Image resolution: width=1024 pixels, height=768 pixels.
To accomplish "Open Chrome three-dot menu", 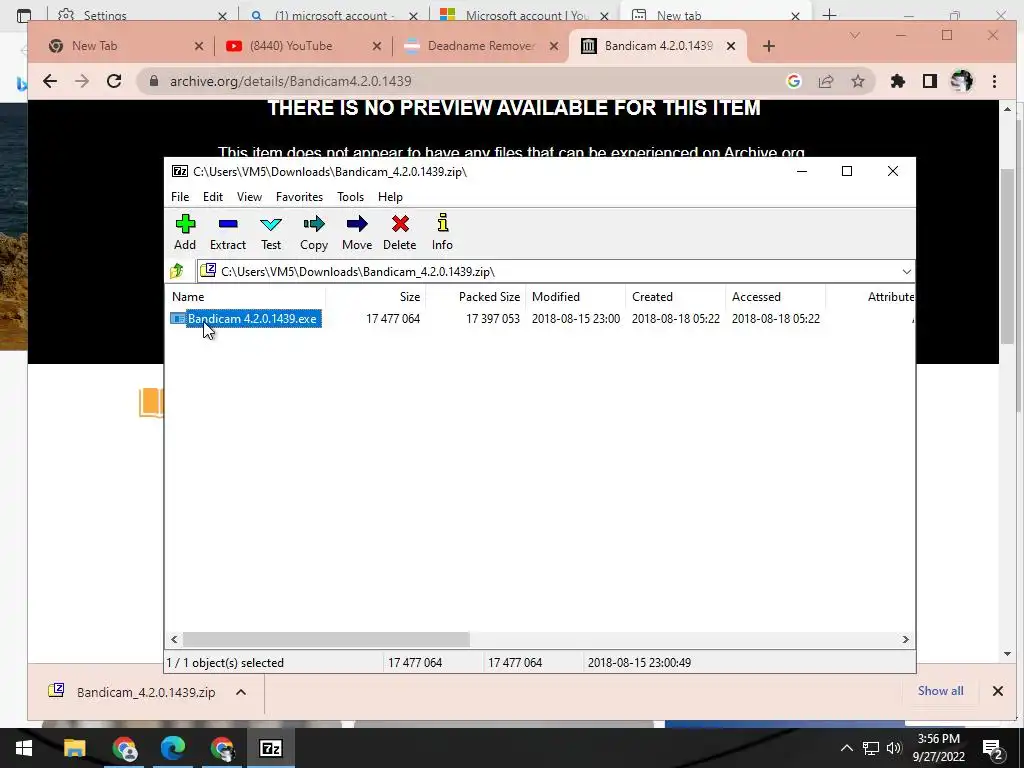I will [x=994, y=81].
